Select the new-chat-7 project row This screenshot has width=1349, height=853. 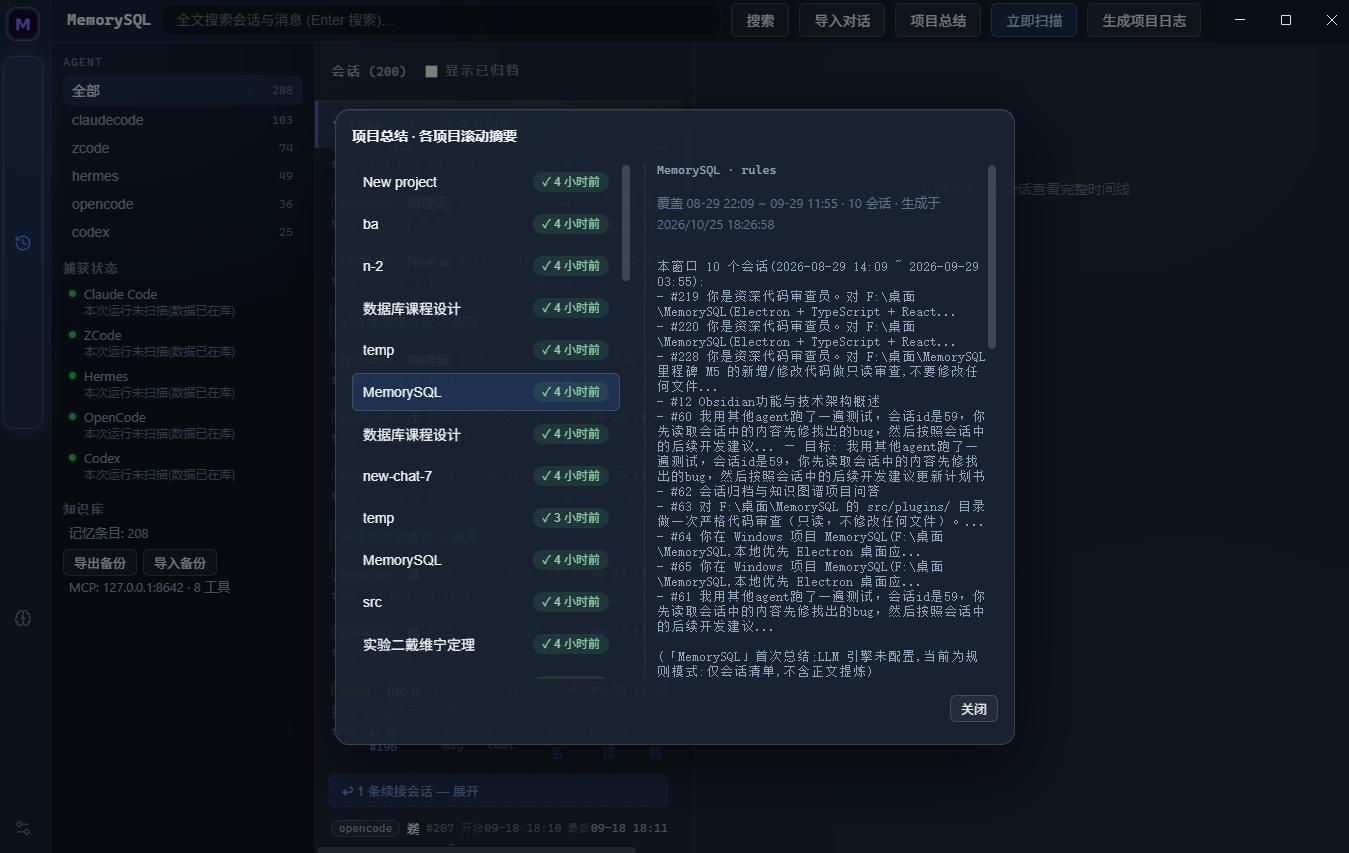[486, 476]
